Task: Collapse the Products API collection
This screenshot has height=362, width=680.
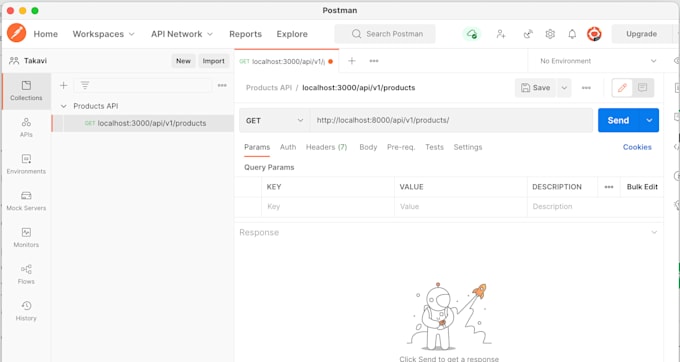Action: 64,106
